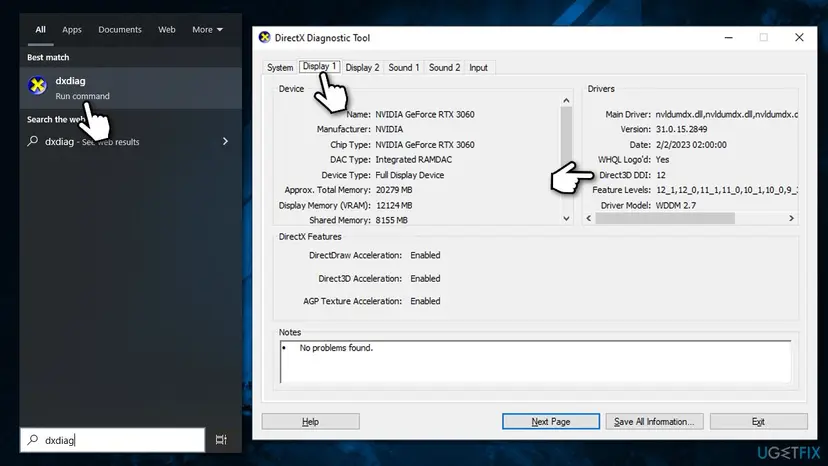Minimize the DirectX Diagnostic Tool window
The width and height of the screenshot is (828, 466).
[x=728, y=38]
